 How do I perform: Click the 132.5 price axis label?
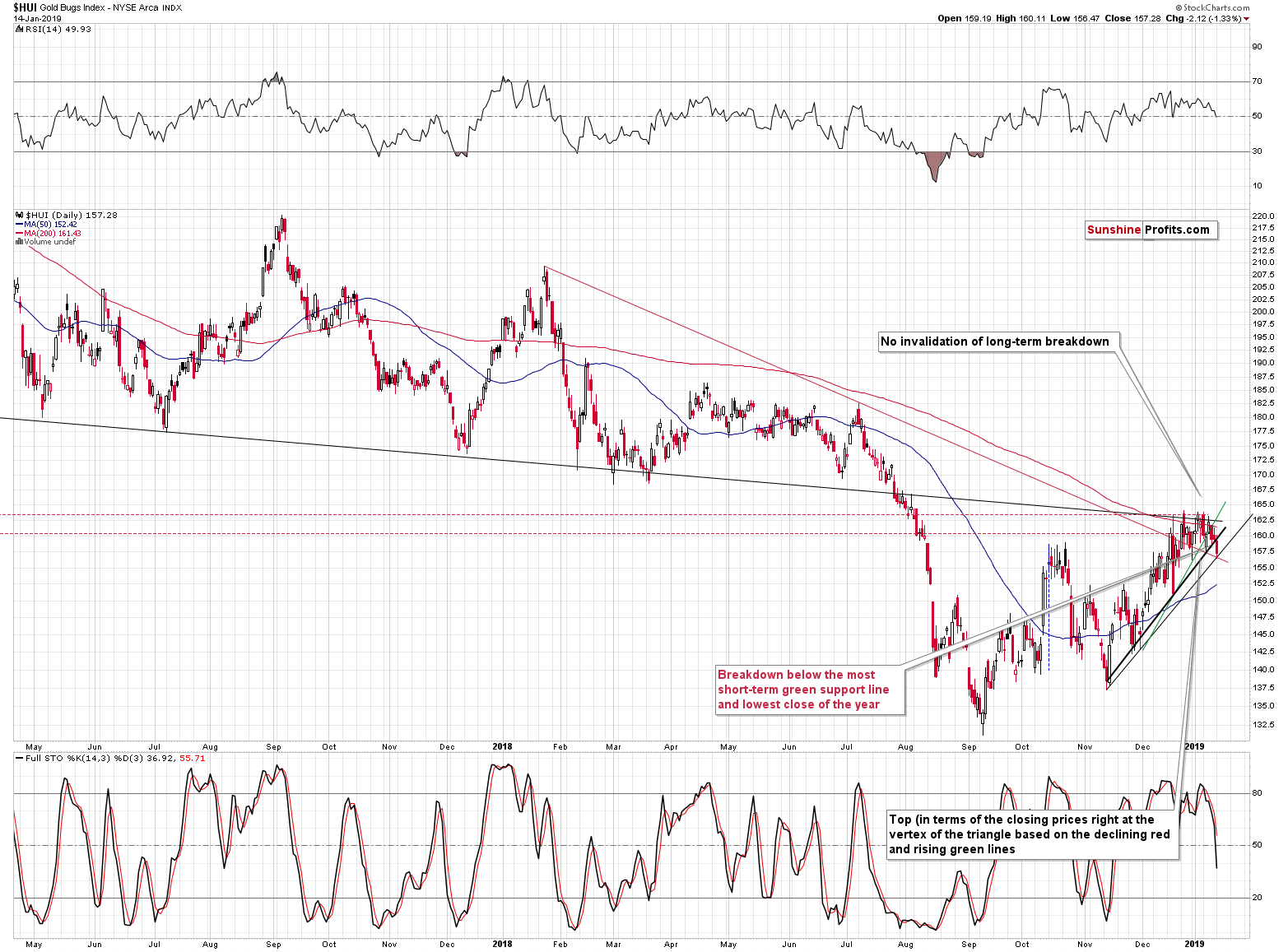click(x=1262, y=725)
